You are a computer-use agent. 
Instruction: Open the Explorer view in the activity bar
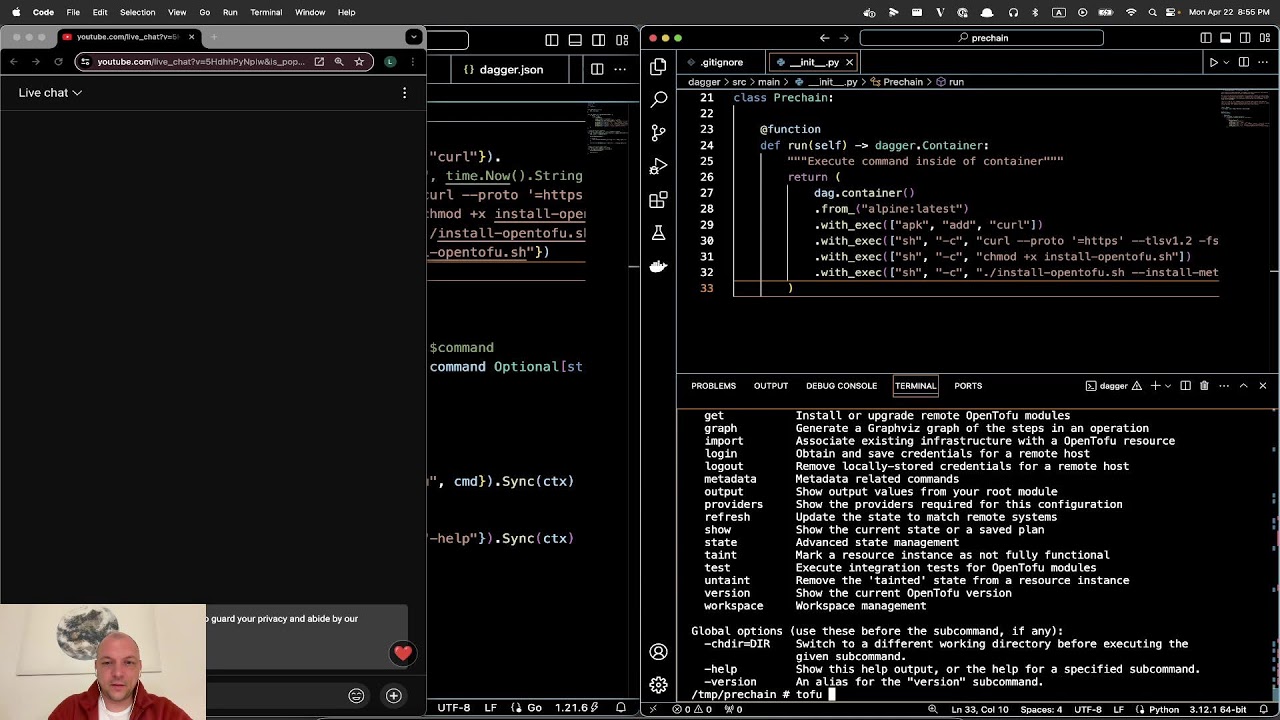[x=658, y=67]
